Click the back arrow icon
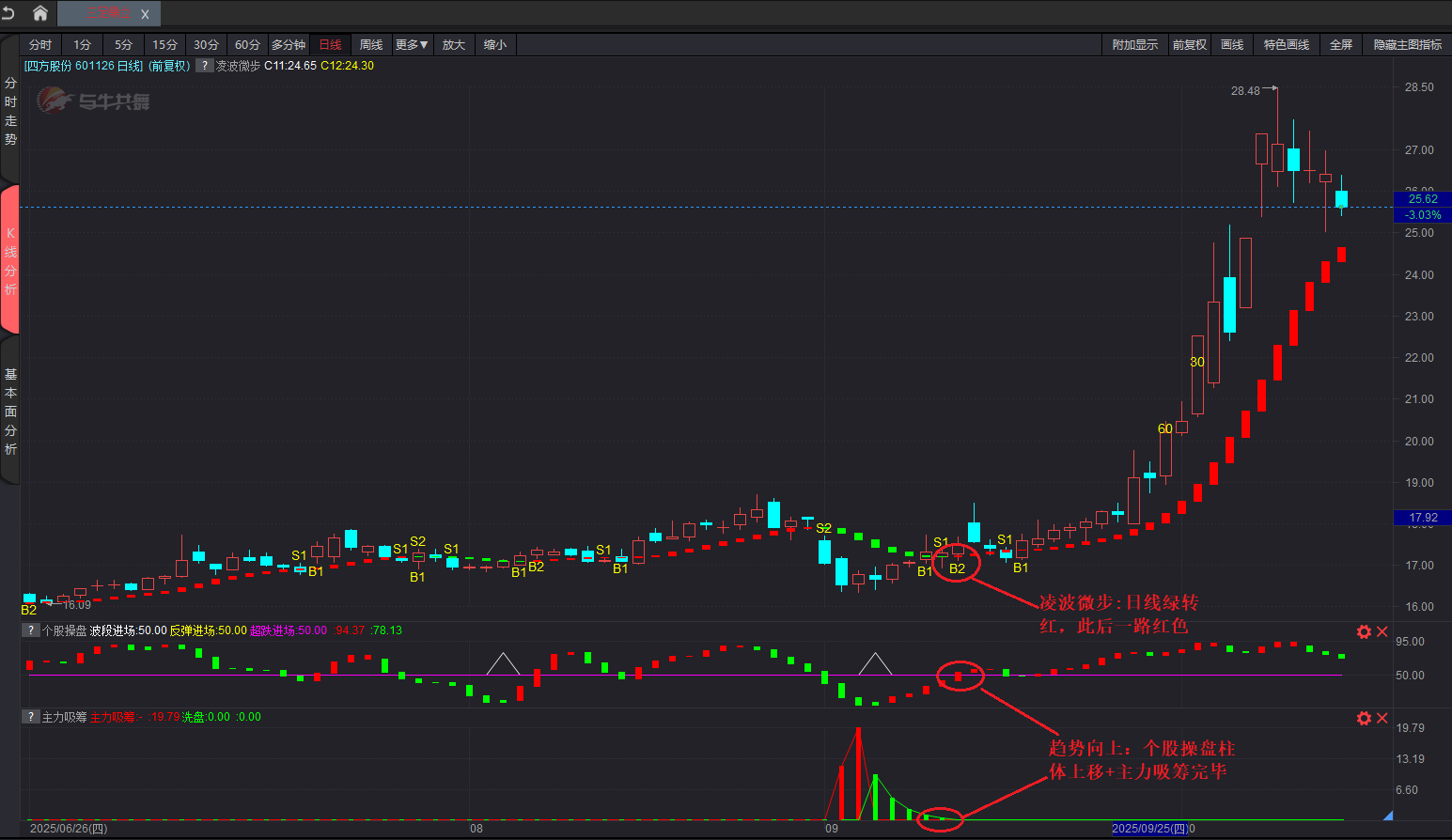 coord(8,13)
